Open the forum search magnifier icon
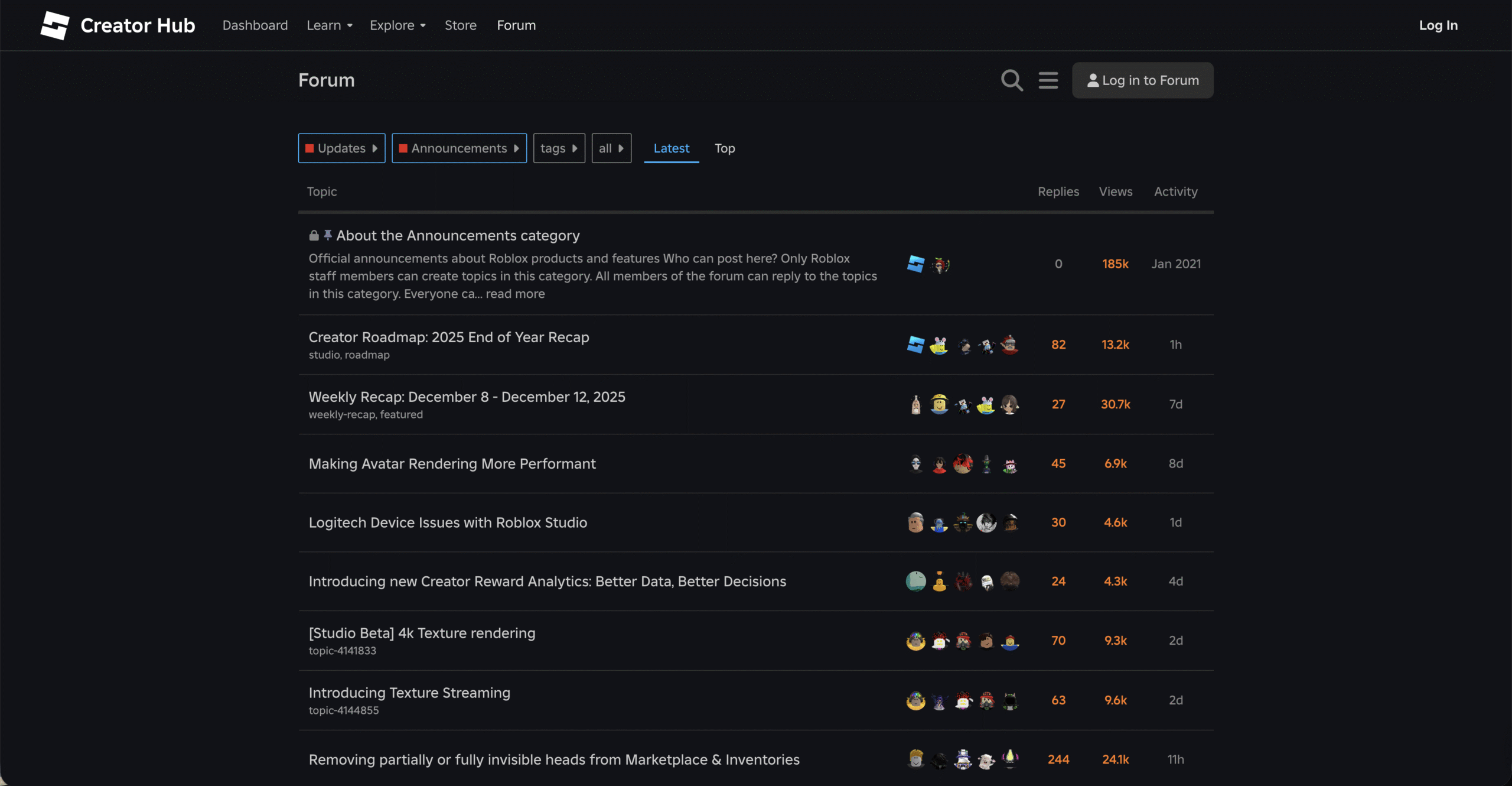Screen dimensions: 1512x786 (x=1012, y=80)
